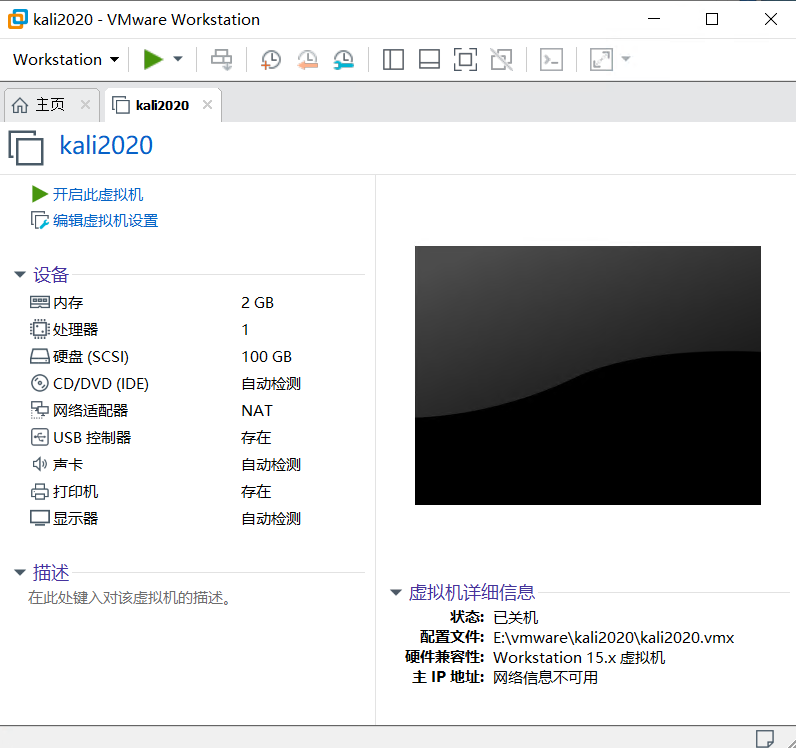Select the 处理器 device row label

76,330
